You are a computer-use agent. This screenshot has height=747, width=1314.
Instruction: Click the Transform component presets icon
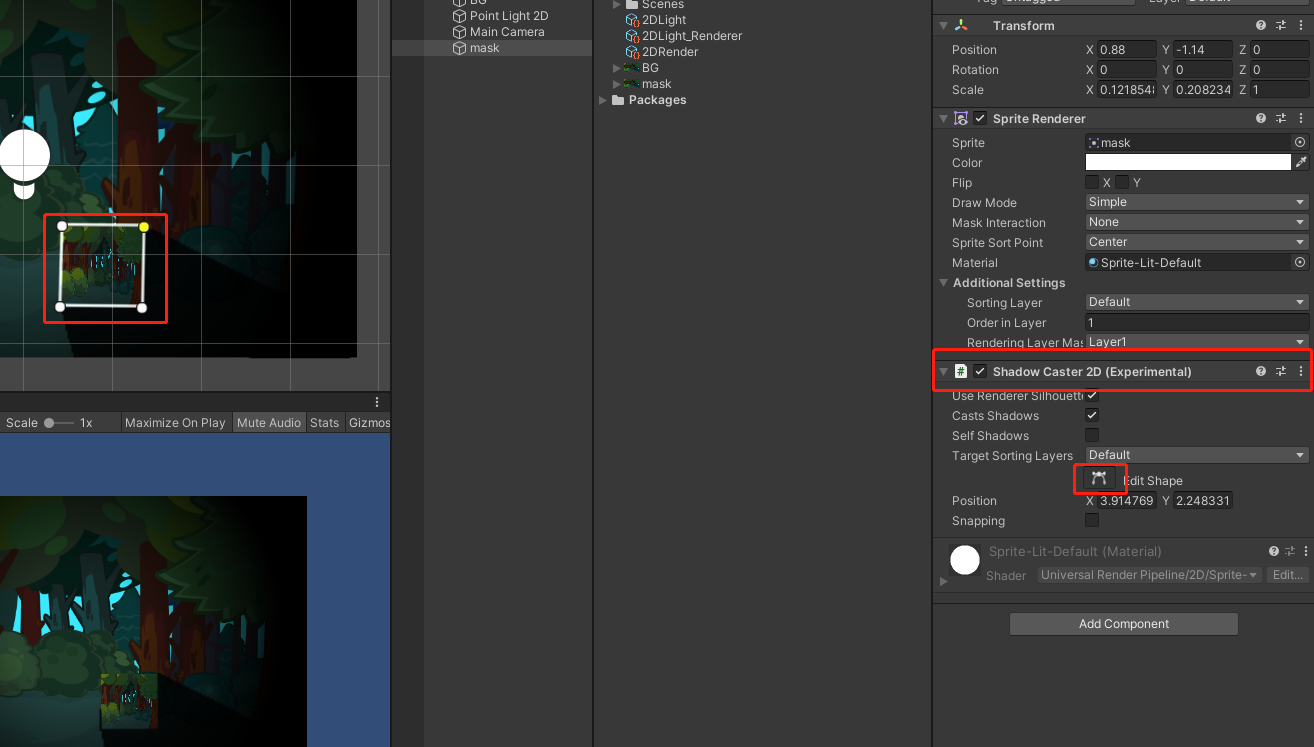(1281, 25)
